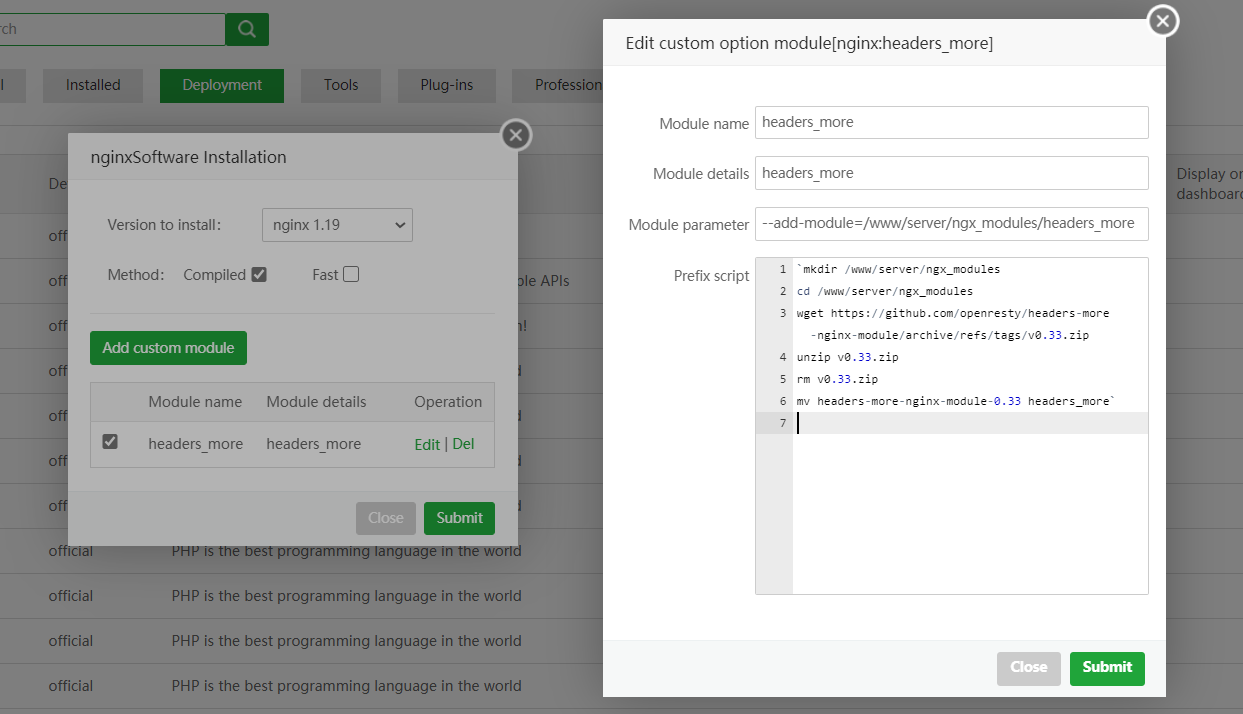The image size is (1243, 714).
Task: Click line 7 in Prefix script editor
Action: (970, 423)
